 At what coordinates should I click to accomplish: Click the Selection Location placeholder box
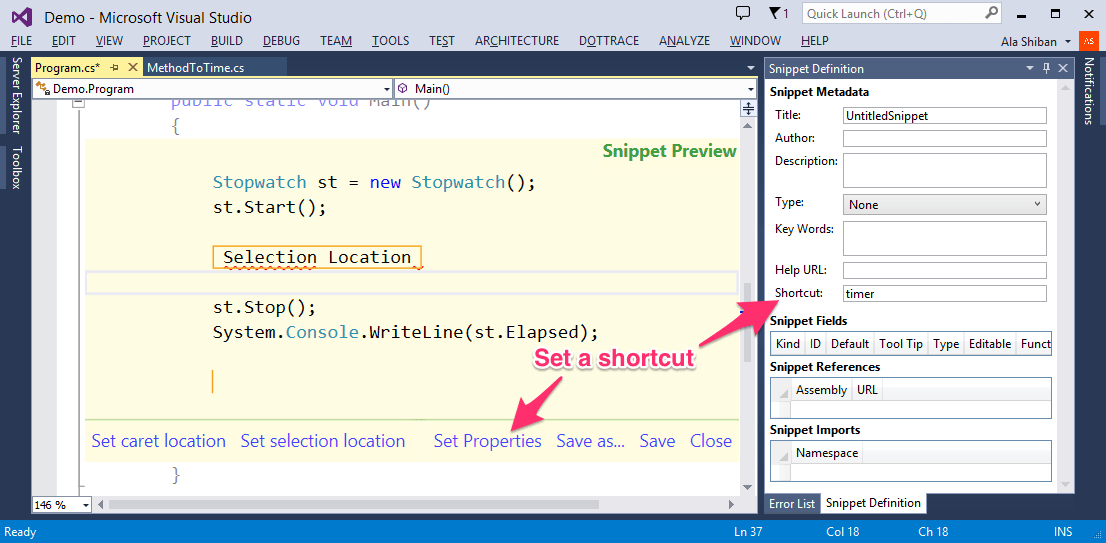click(317, 257)
